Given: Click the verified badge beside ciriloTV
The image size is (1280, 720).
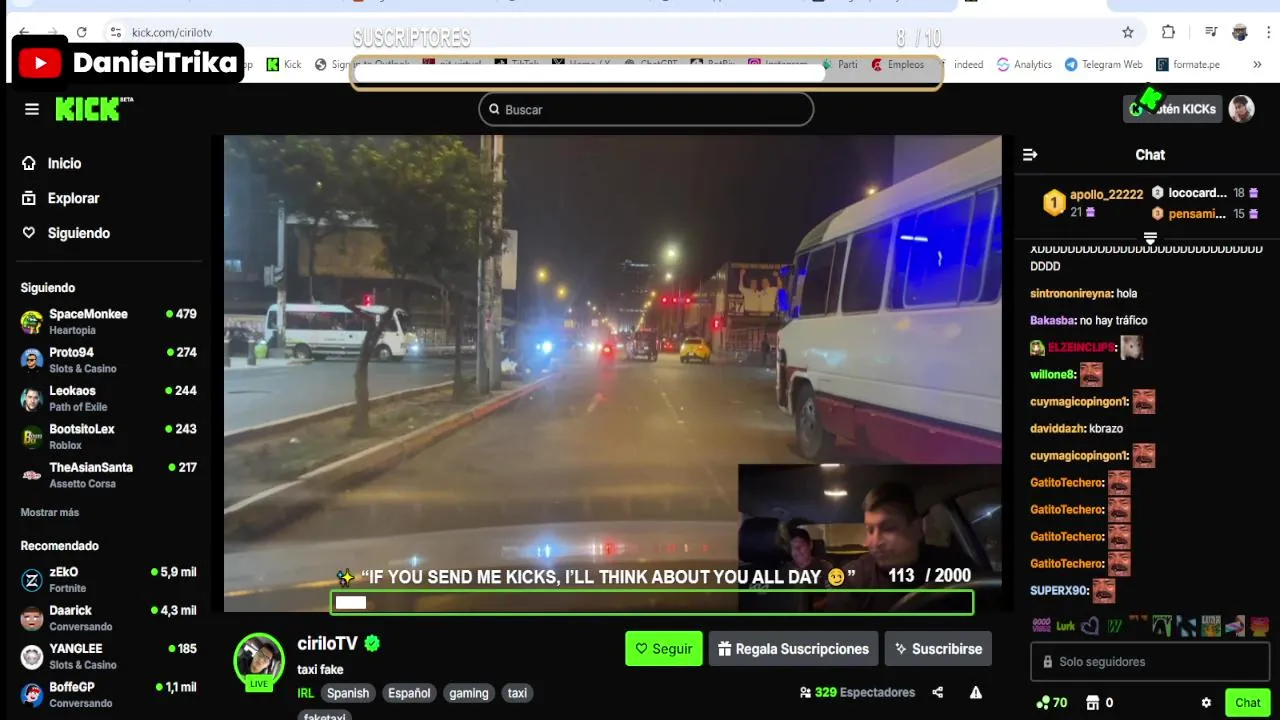Looking at the screenshot, I should [x=372, y=643].
